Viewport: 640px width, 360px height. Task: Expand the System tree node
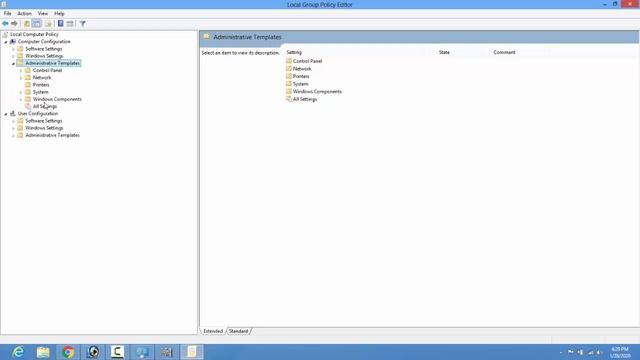(21, 92)
